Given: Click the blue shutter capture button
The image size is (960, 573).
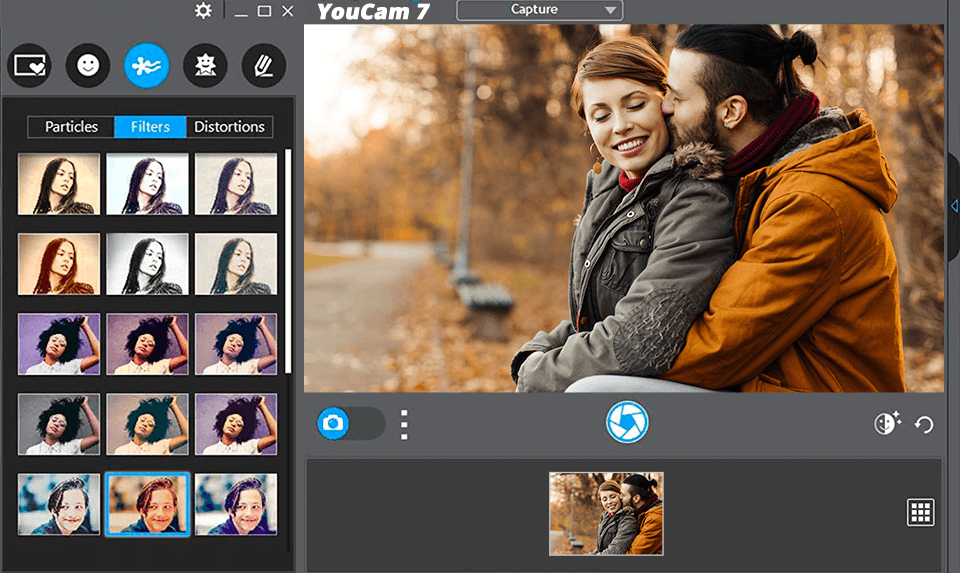Looking at the screenshot, I should tap(627, 422).
